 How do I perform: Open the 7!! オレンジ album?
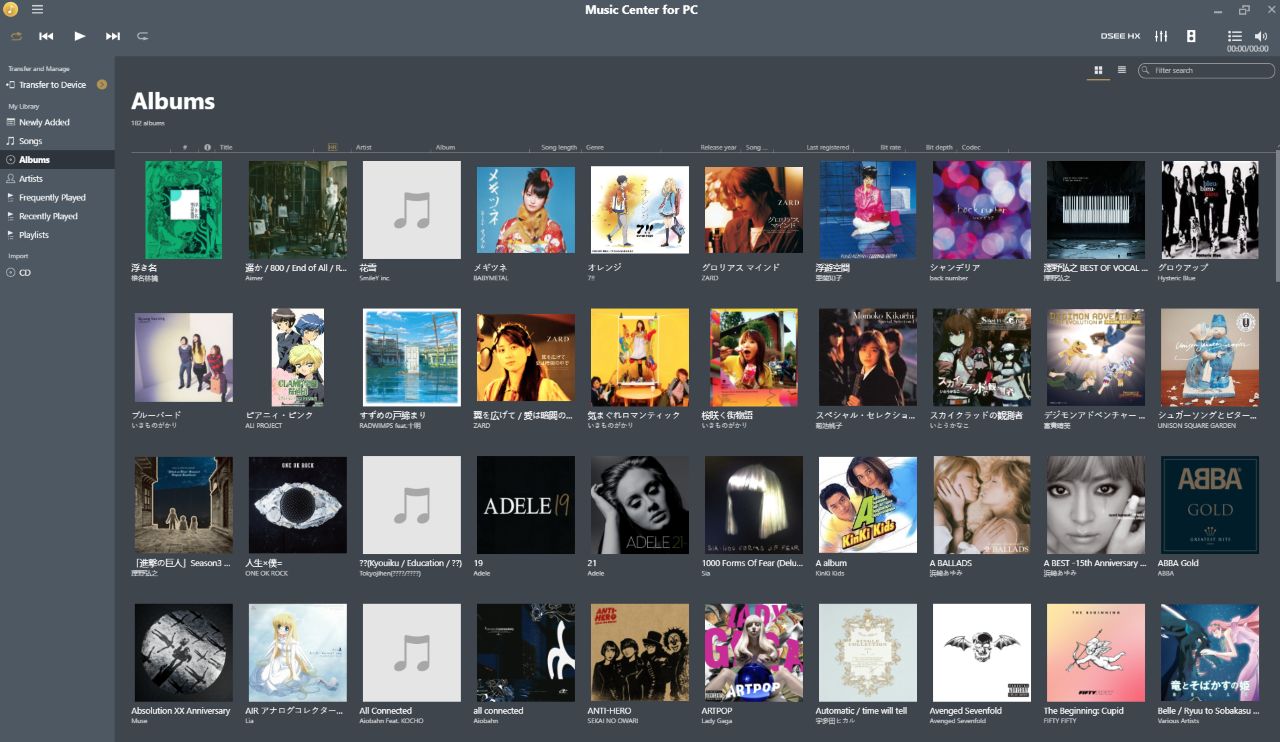click(x=640, y=210)
